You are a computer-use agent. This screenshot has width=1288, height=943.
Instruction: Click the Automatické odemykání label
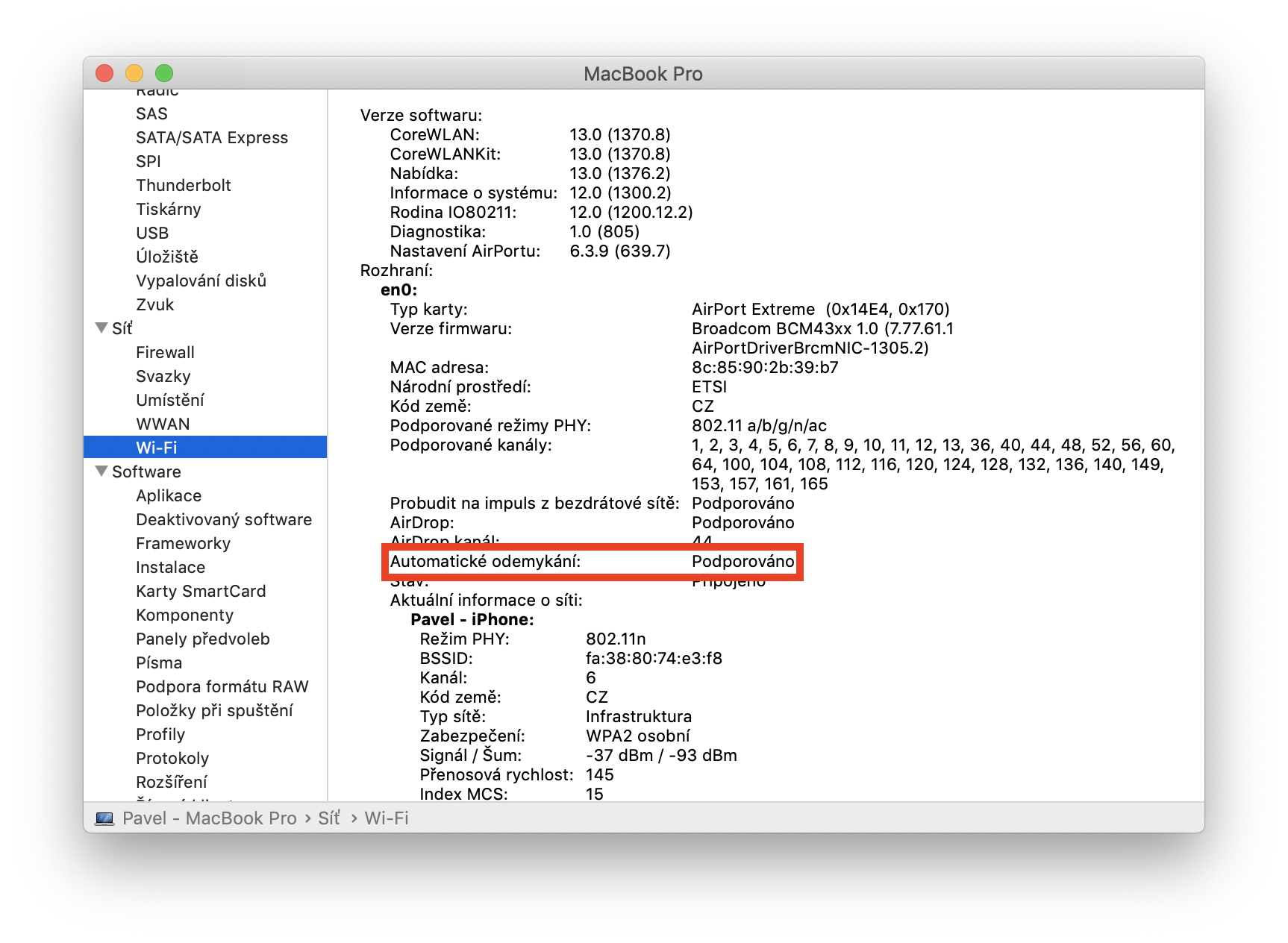click(485, 561)
